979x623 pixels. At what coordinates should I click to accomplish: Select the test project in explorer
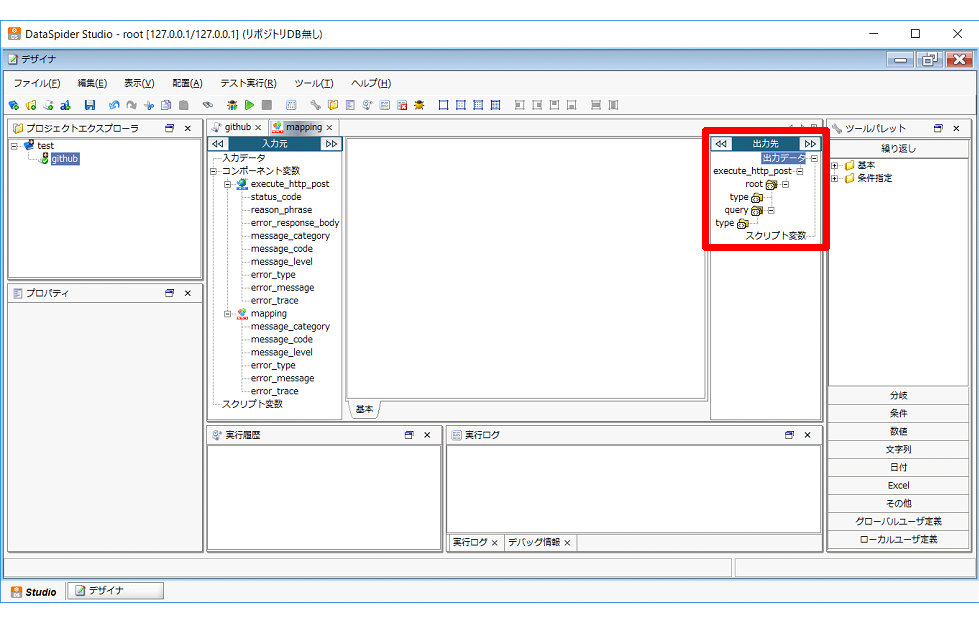[x=45, y=146]
